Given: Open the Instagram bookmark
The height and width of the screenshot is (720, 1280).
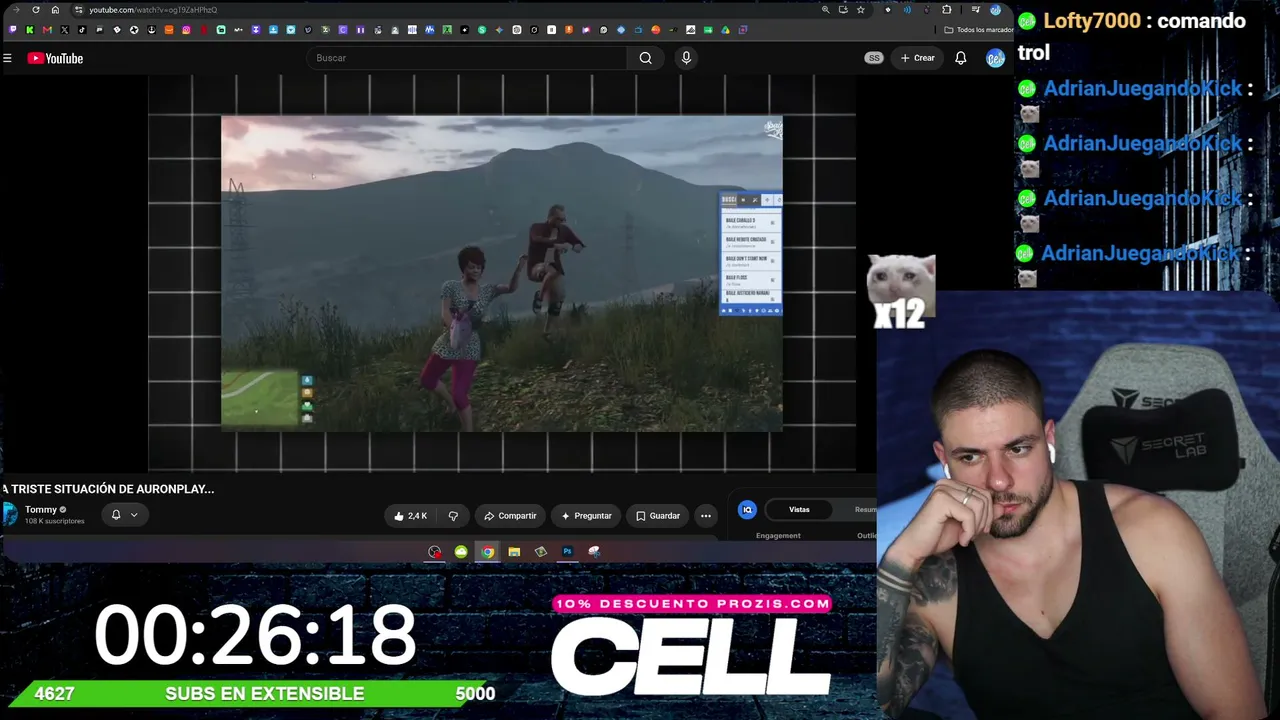Looking at the screenshot, I should coord(186,30).
